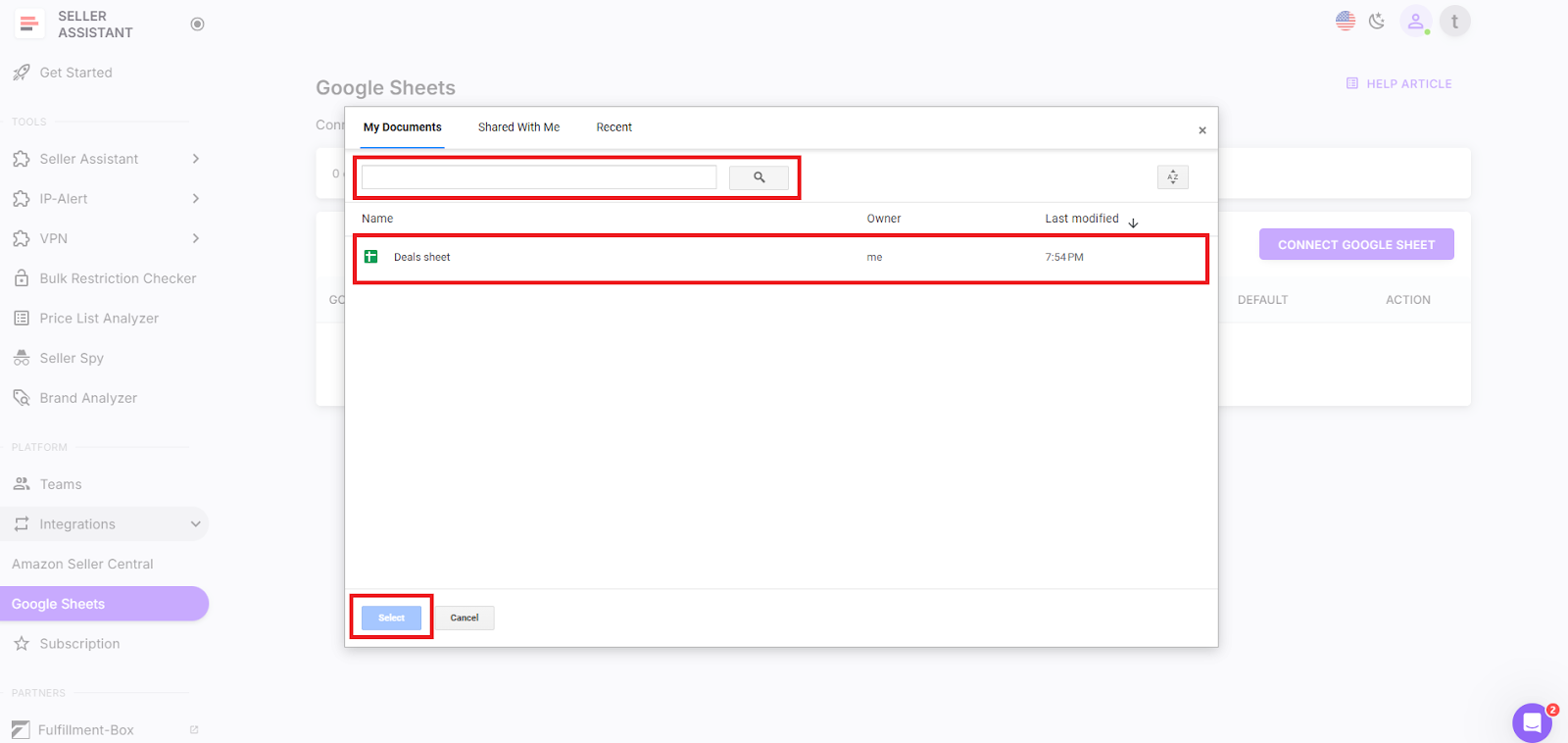Click the magnifier search button
Screen dimensions: 1568x743
[759, 177]
